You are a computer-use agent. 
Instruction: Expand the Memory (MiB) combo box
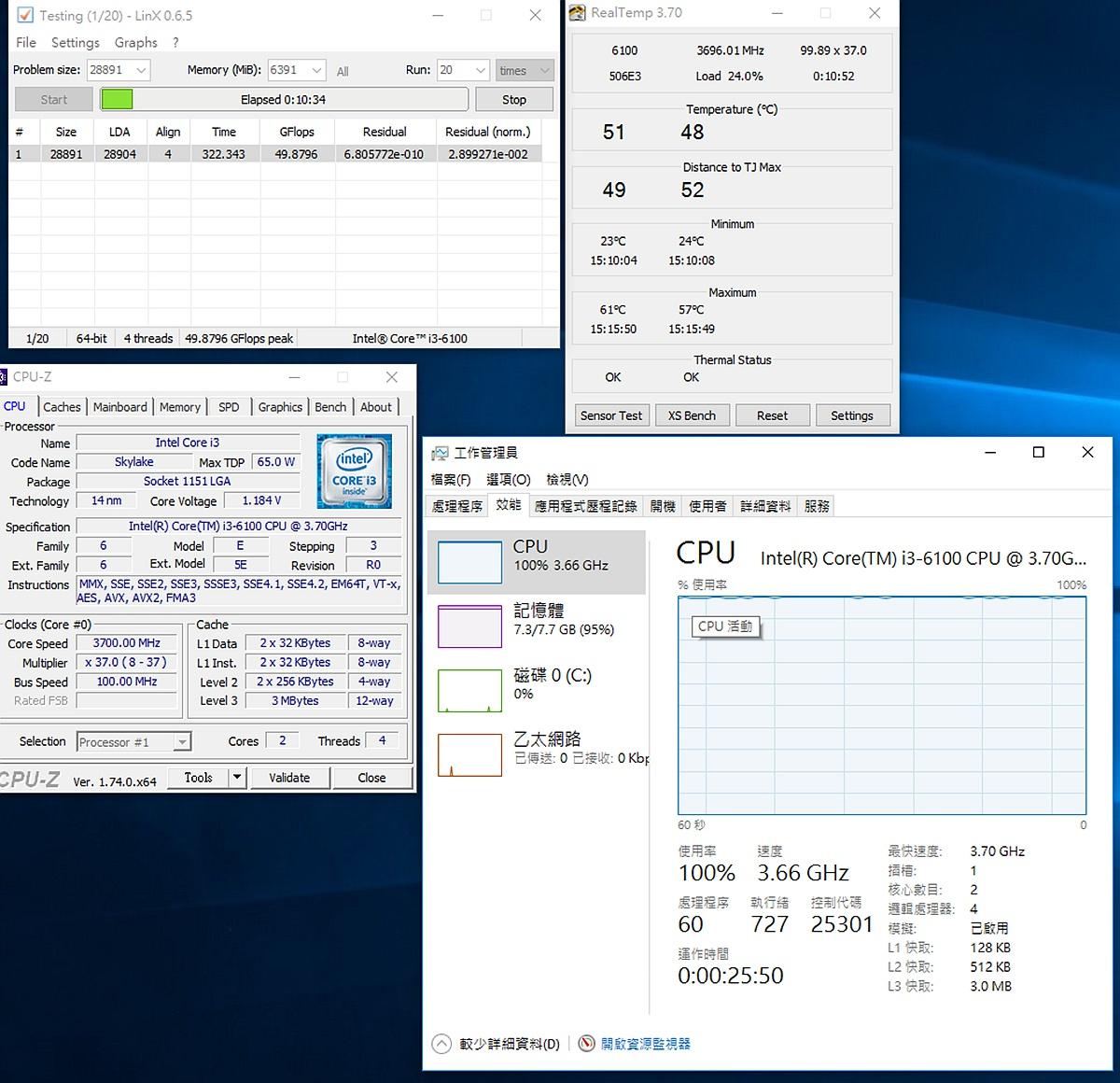coord(316,70)
